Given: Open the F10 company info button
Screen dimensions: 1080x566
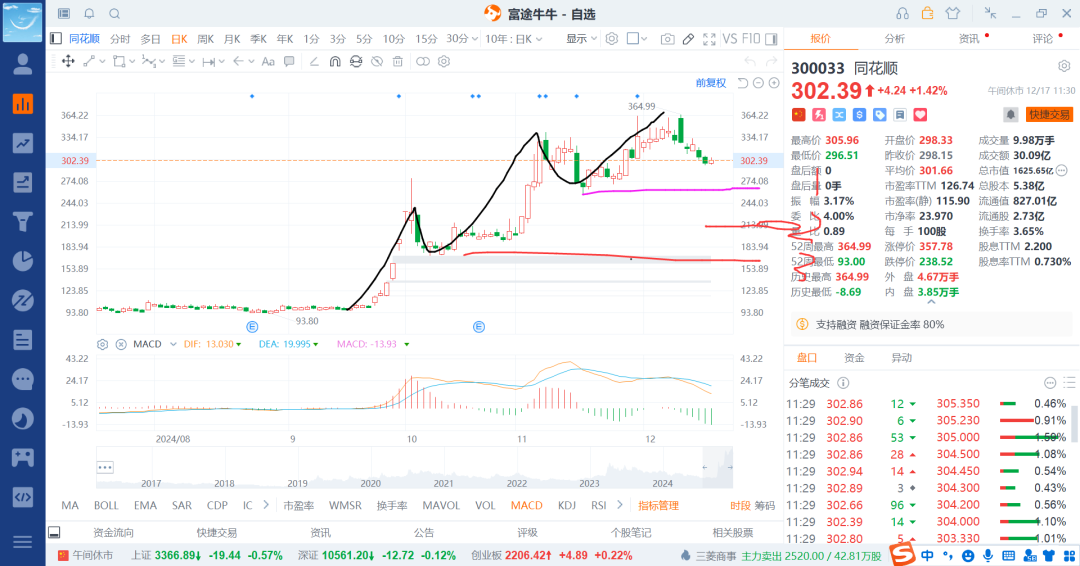Looking at the screenshot, I should click(x=751, y=39).
